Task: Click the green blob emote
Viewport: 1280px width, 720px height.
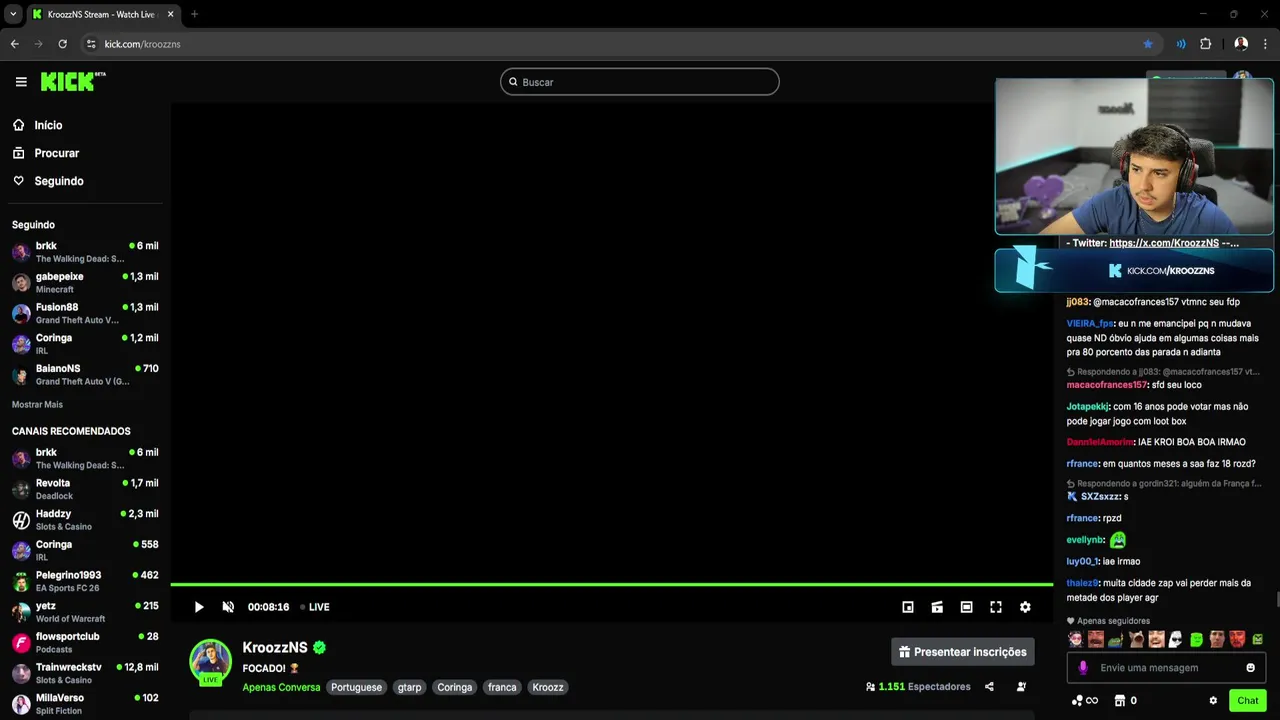Action: tap(1196, 639)
